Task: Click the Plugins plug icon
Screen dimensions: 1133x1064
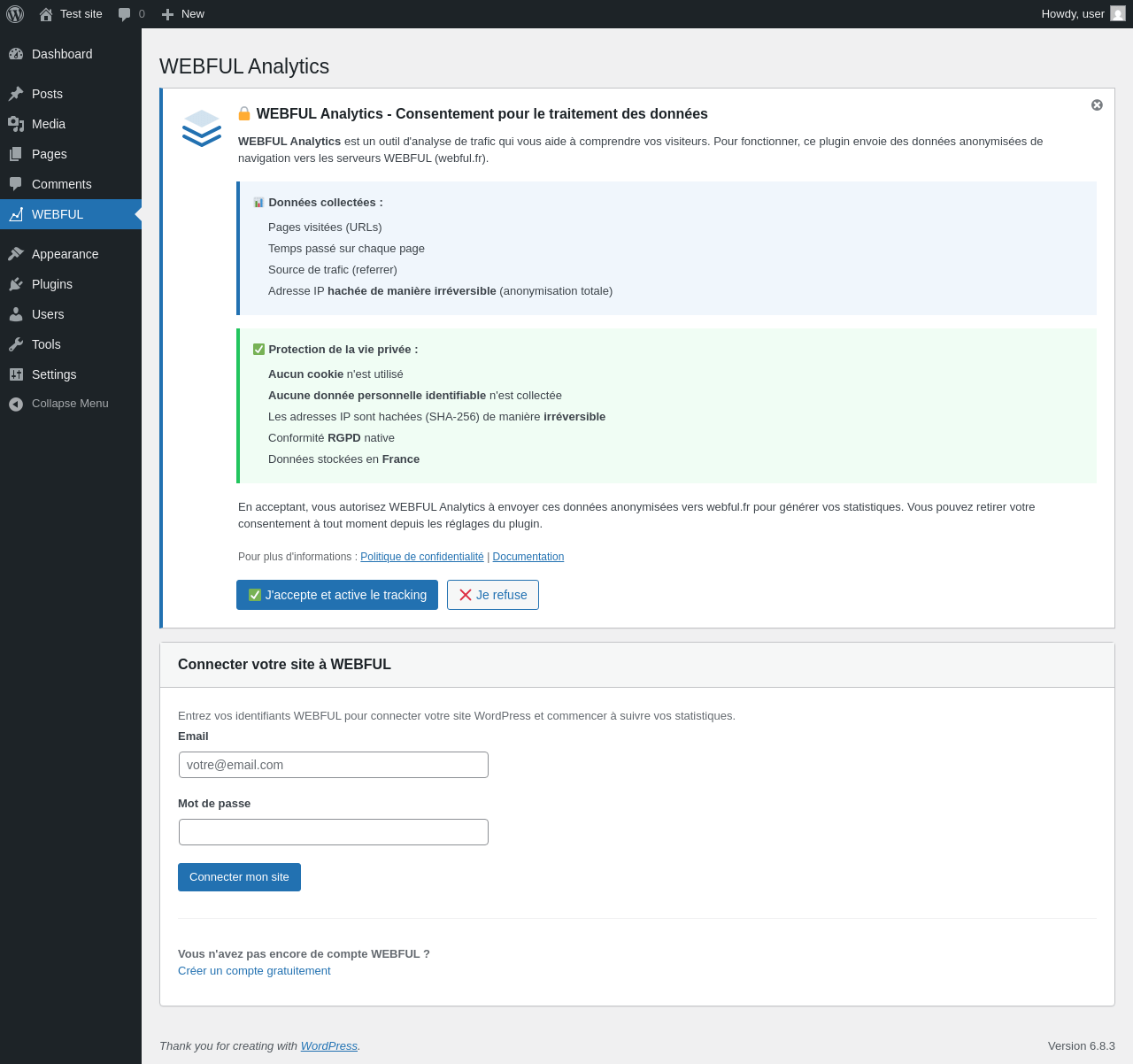Action: [x=16, y=284]
